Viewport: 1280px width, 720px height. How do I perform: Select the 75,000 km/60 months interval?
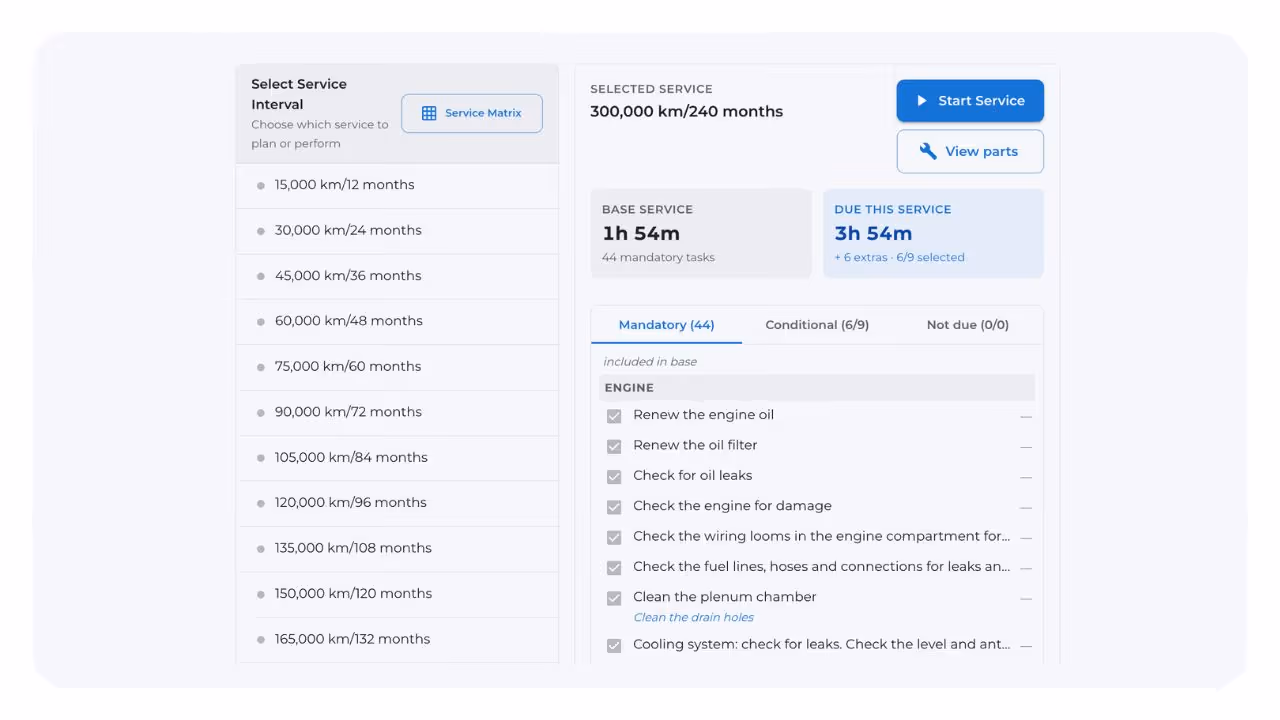(397, 367)
